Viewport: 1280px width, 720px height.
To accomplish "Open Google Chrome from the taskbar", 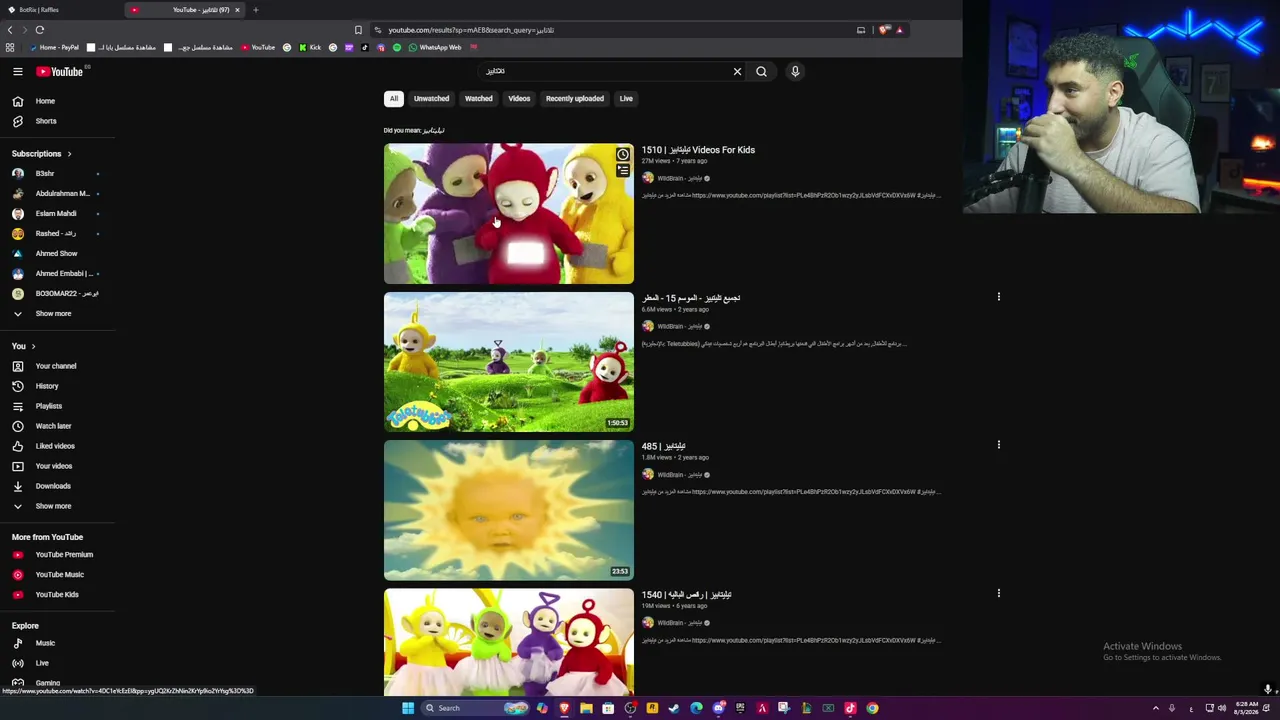I will click(872, 708).
